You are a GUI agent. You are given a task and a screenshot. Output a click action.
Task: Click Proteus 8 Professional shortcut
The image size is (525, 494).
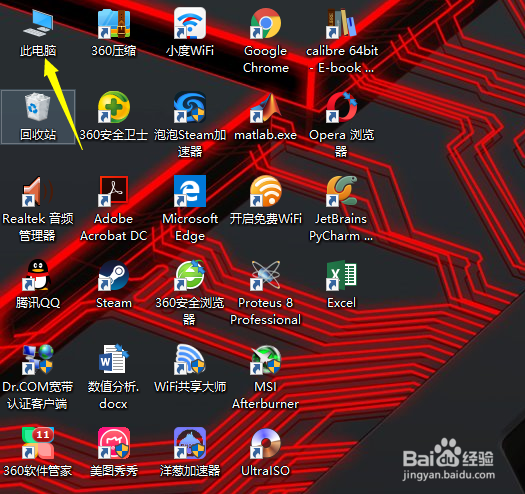tap(266, 275)
